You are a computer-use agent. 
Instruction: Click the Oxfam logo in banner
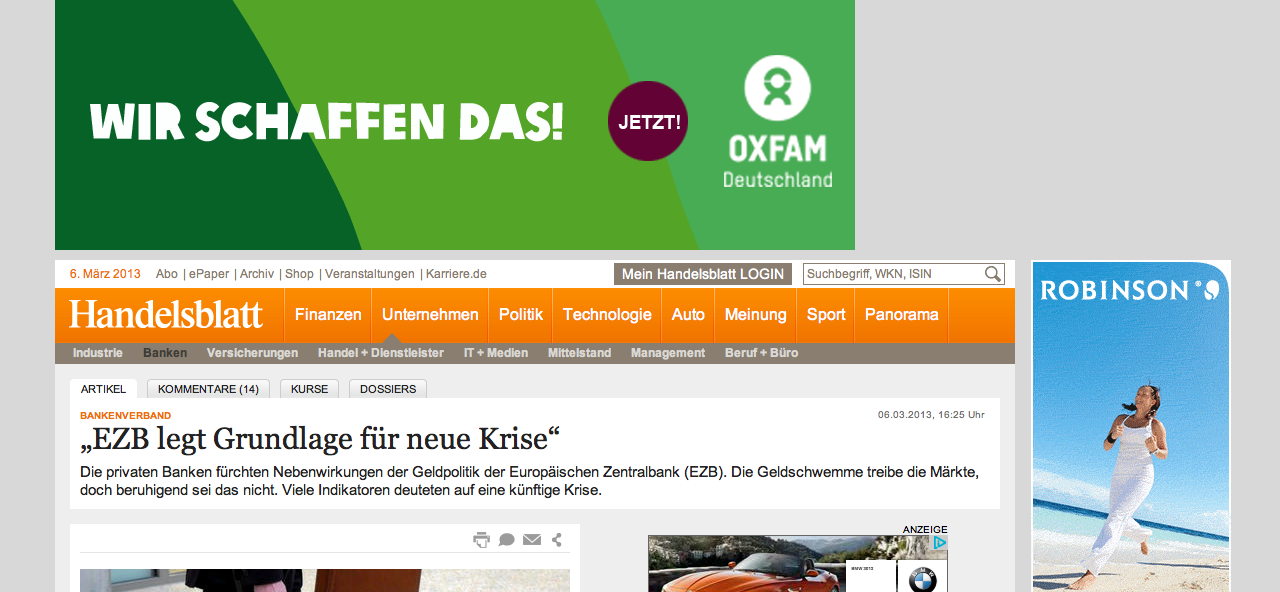click(778, 124)
